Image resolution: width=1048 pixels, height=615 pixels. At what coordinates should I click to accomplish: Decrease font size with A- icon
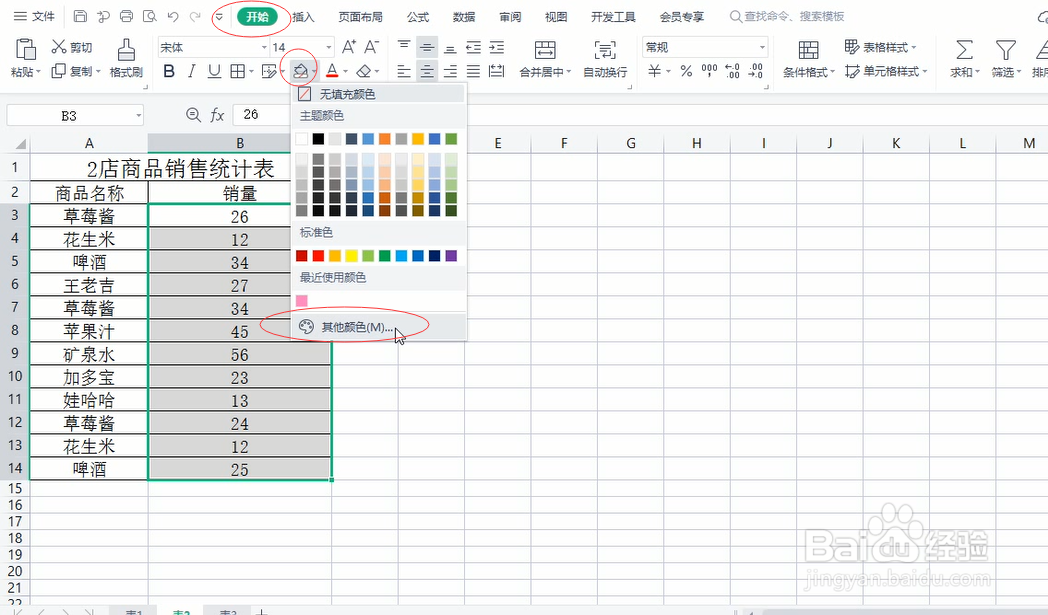[x=371, y=47]
